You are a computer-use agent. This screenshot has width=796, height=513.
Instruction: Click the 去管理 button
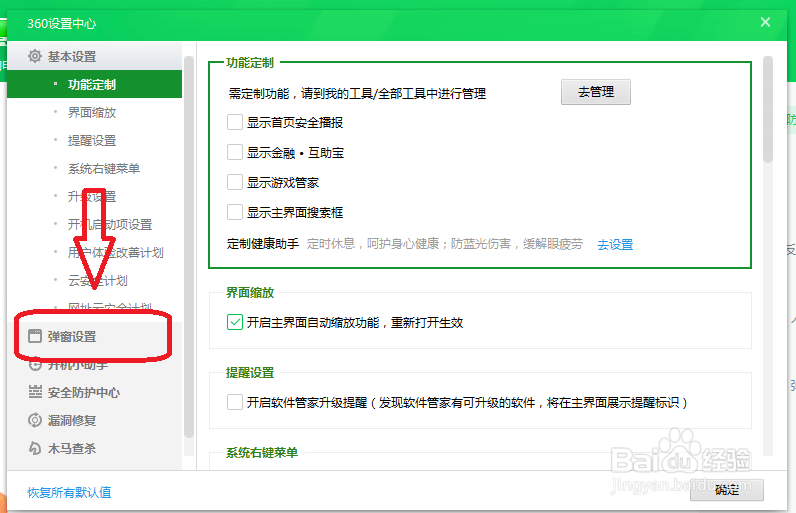(x=595, y=92)
